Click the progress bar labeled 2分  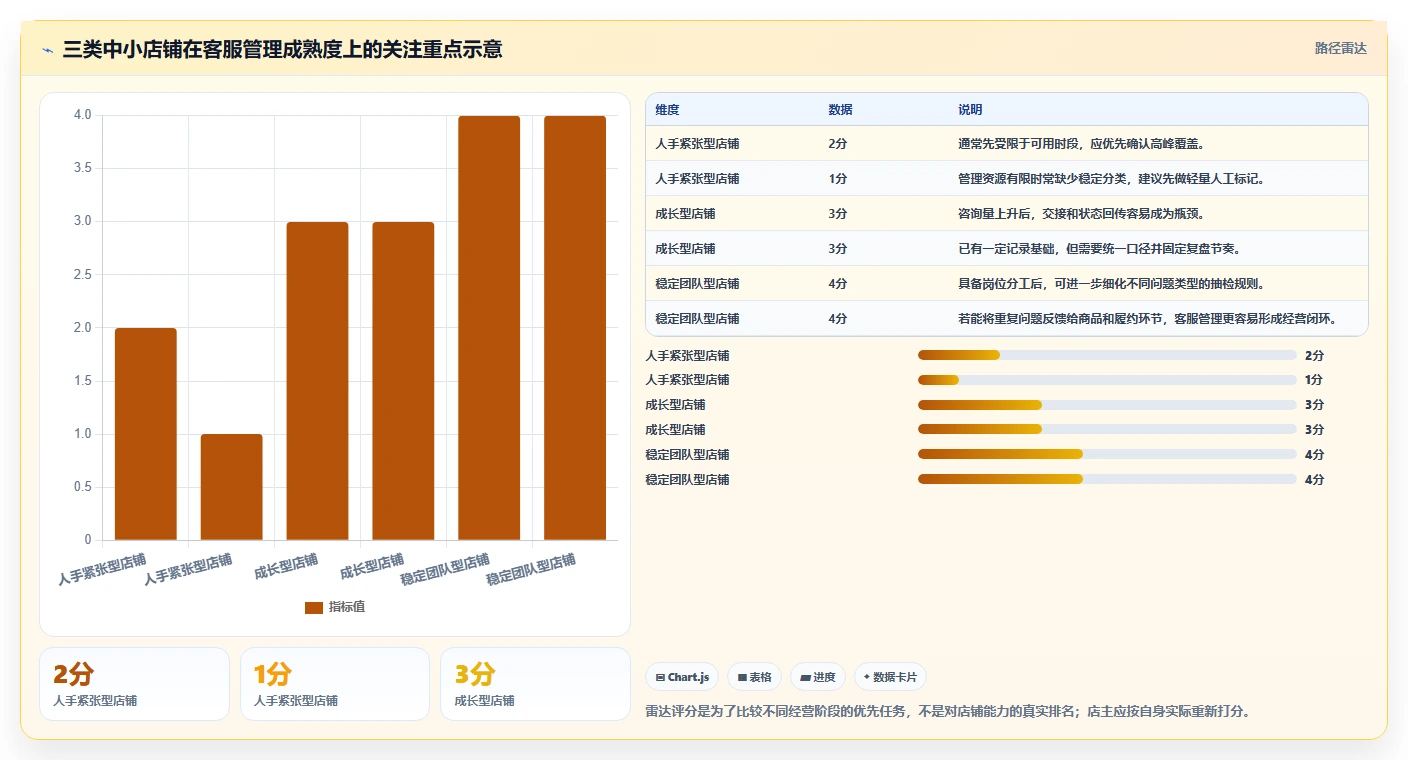[1107, 355]
